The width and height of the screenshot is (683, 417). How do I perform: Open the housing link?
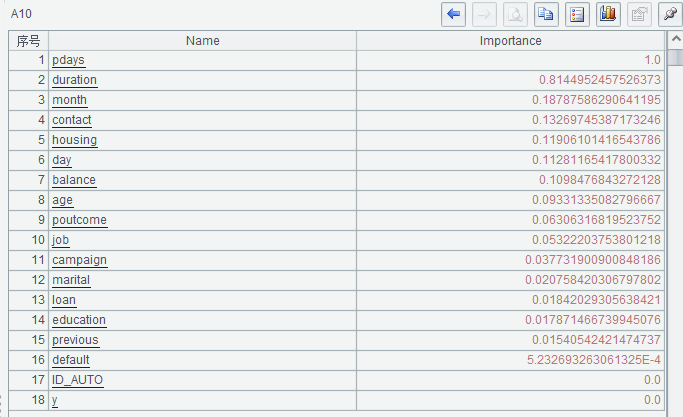coord(74,140)
